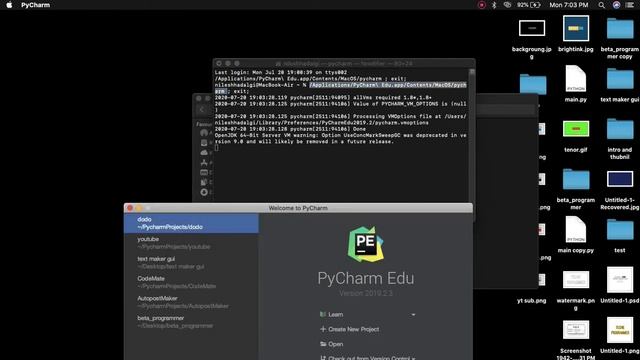
Task: Click the Siri menu bar icon
Action: click(616, 5)
